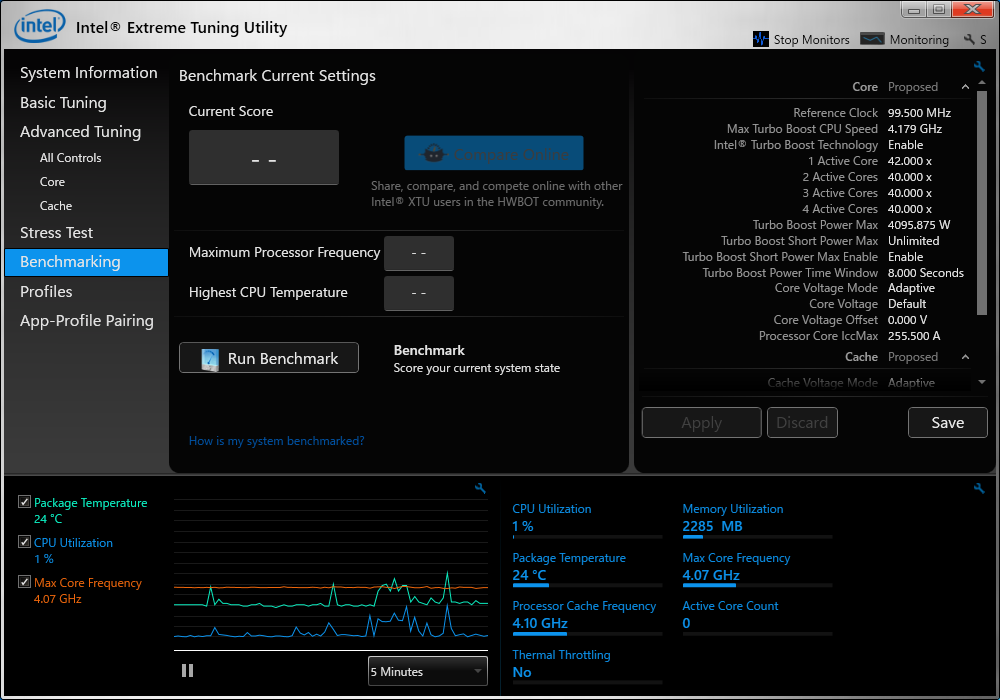
Task: Select Core under Advanced Tuning
Action: click(x=52, y=182)
